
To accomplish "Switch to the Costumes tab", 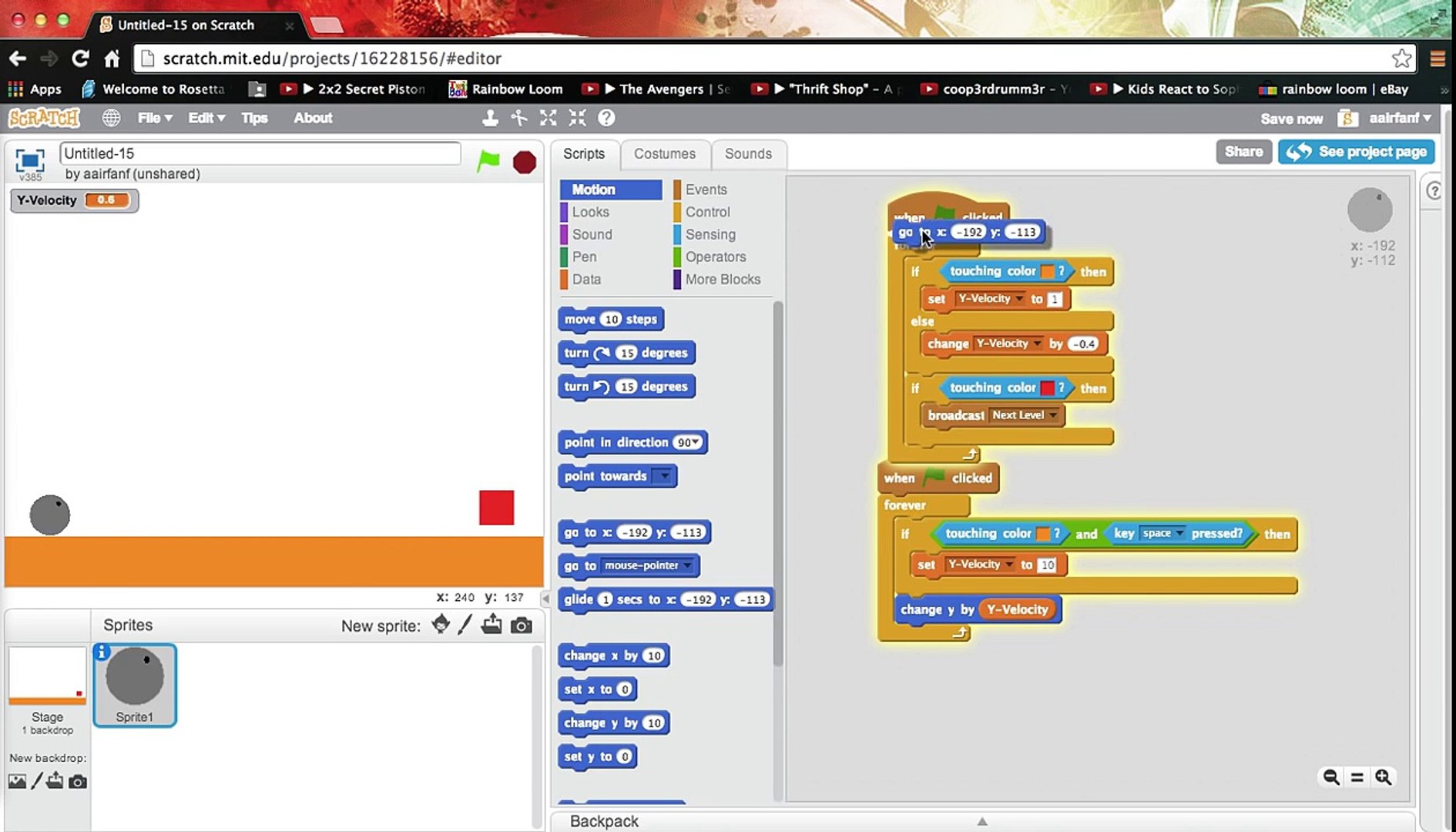I will coord(664,153).
